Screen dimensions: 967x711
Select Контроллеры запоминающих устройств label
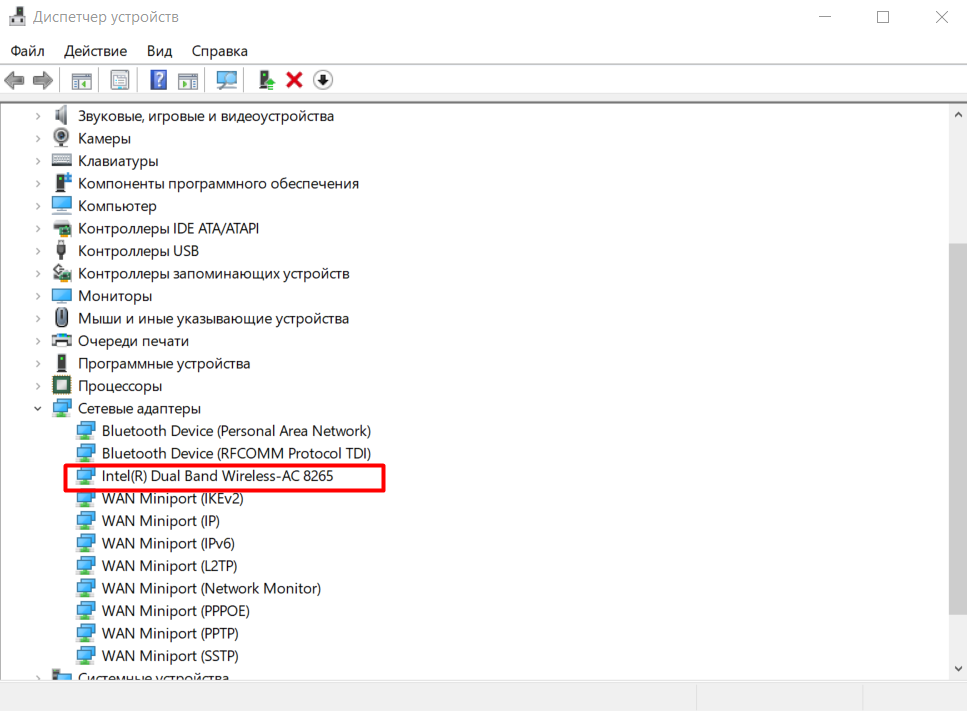point(213,273)
